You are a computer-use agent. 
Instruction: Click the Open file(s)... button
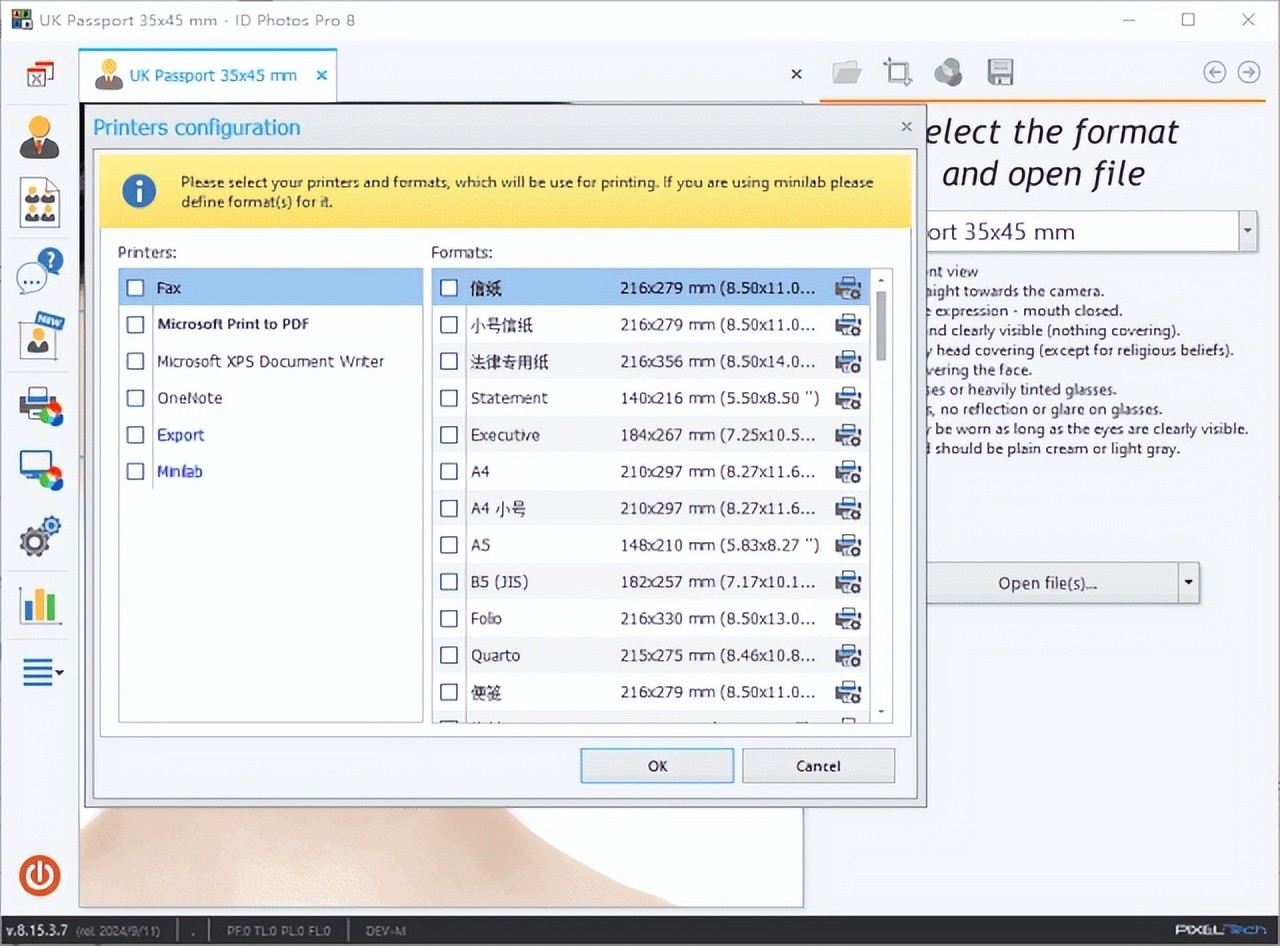tap(1047, 583)
